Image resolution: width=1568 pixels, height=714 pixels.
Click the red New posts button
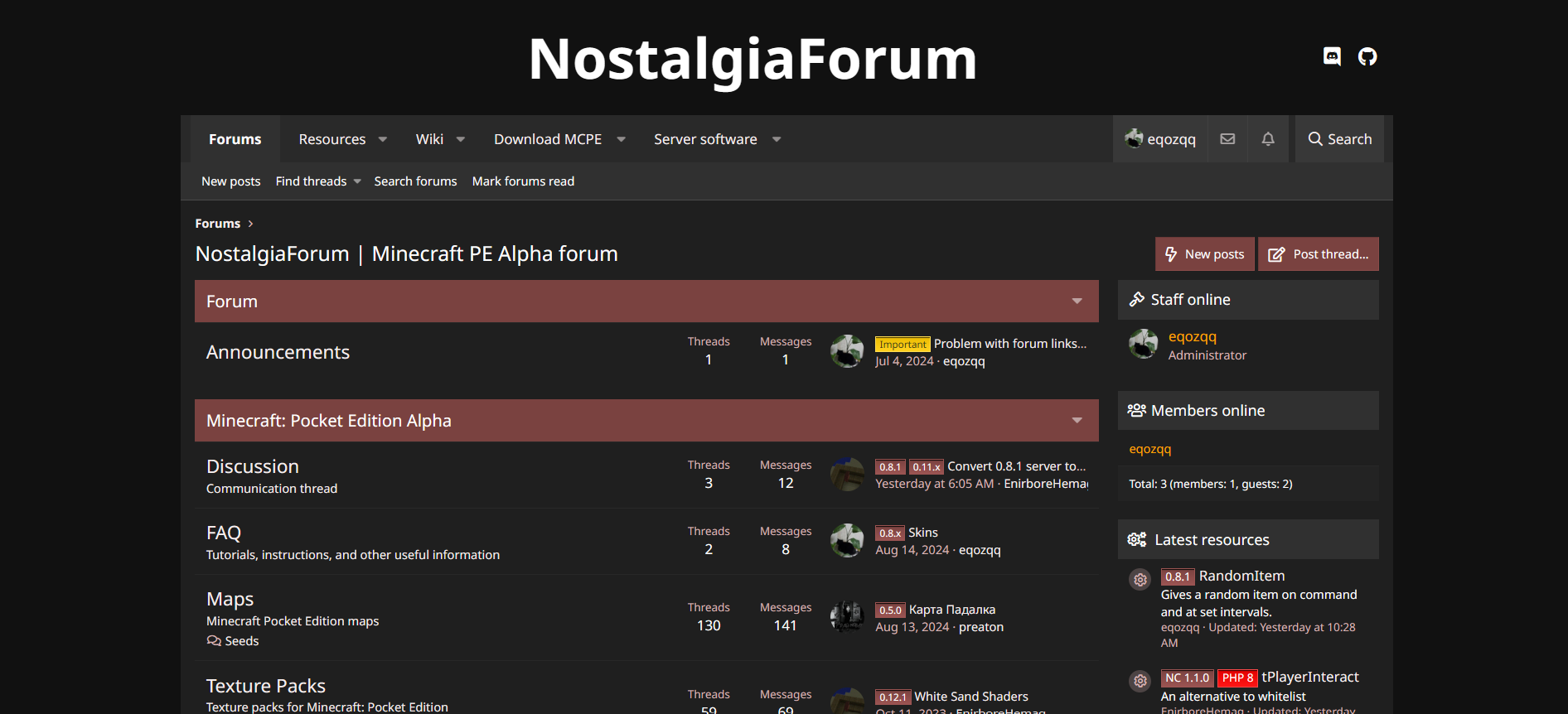coord(1205,254)
